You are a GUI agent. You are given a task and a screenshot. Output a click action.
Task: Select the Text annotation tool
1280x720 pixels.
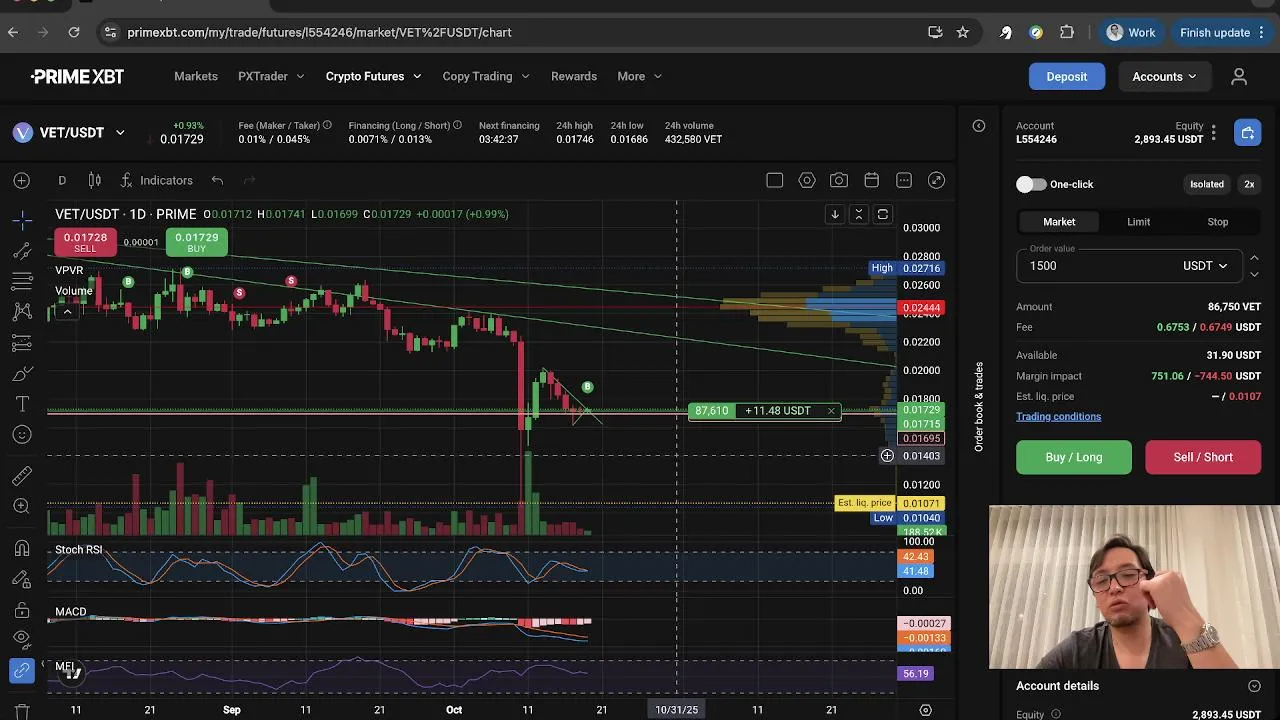[22, 404]
